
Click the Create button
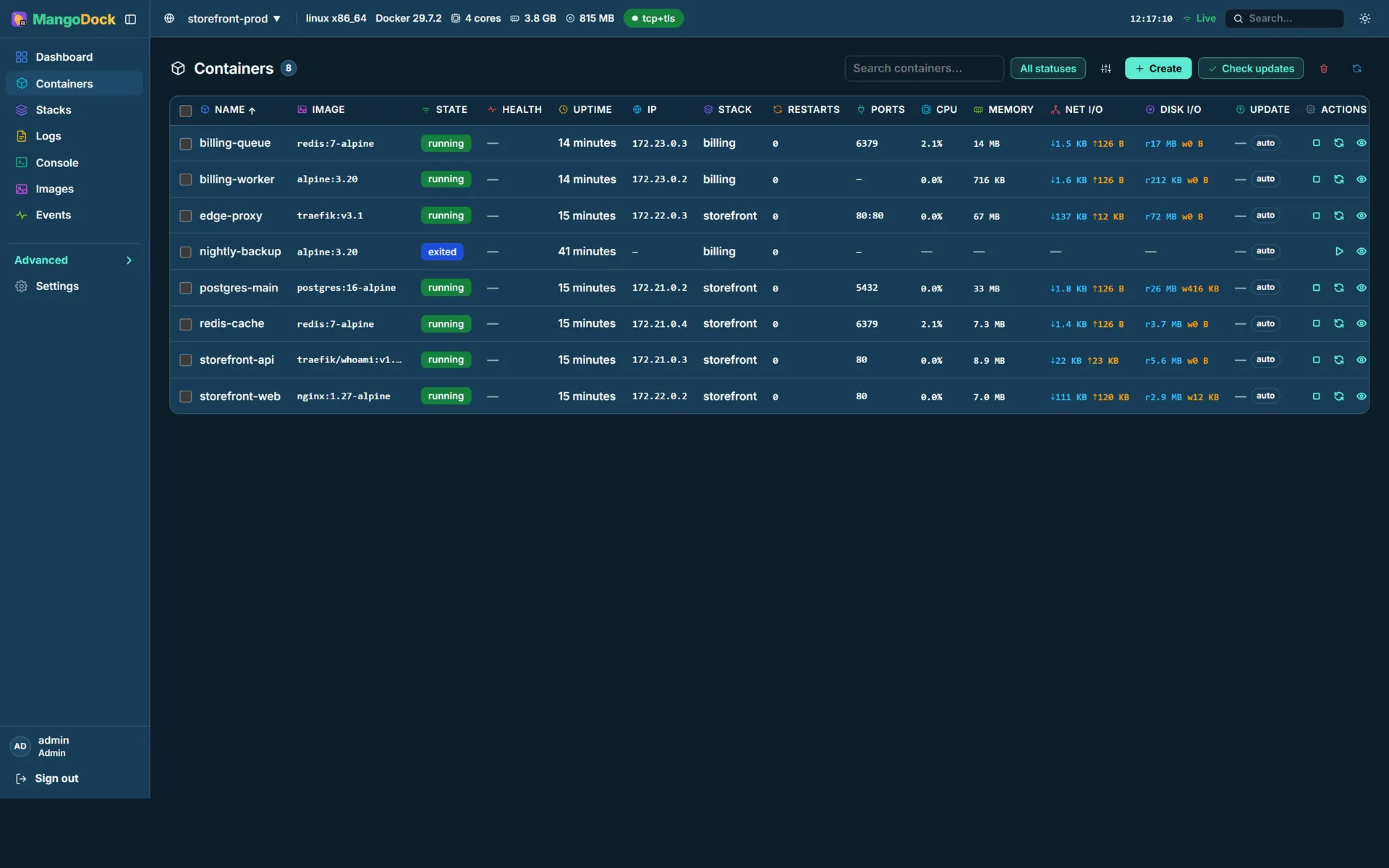tap(1158, 69)
